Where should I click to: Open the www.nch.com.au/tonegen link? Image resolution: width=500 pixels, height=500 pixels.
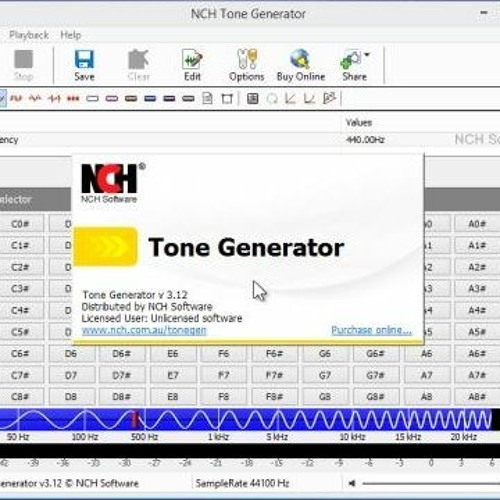pyautogui.click(x=144, y=330)
